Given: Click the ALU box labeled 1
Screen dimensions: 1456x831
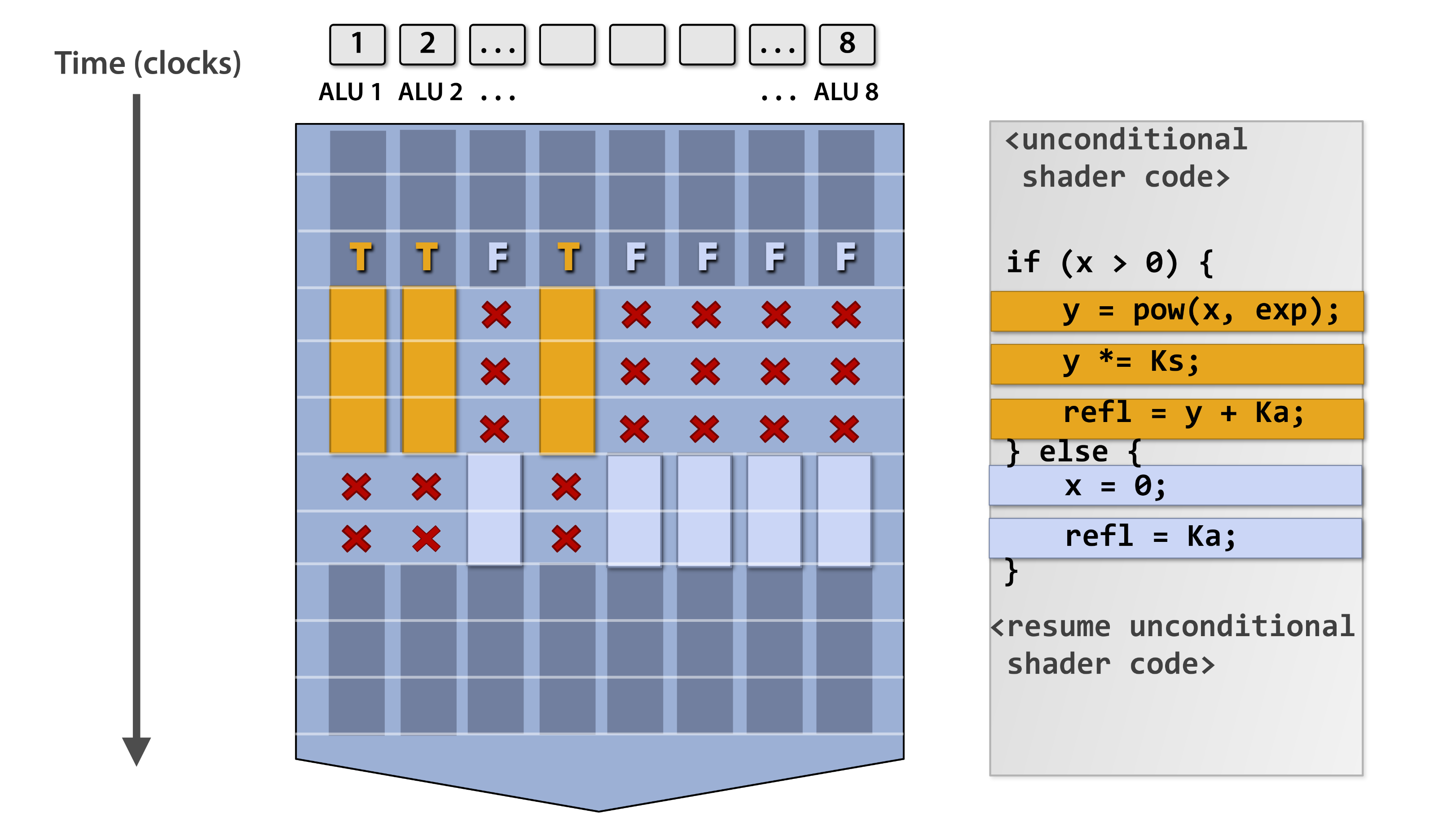Looking at the screenshot, I should click(357, 44).
